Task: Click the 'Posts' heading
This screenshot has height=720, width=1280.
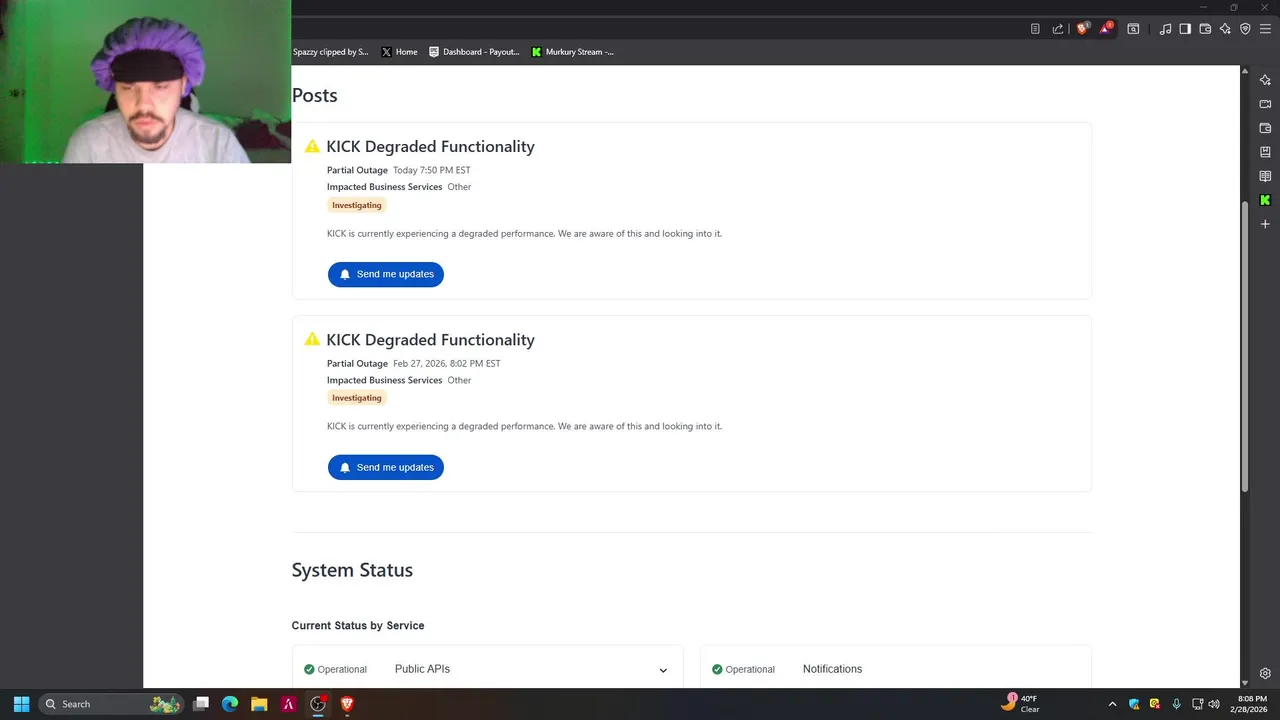Action: tap(314, 95)
